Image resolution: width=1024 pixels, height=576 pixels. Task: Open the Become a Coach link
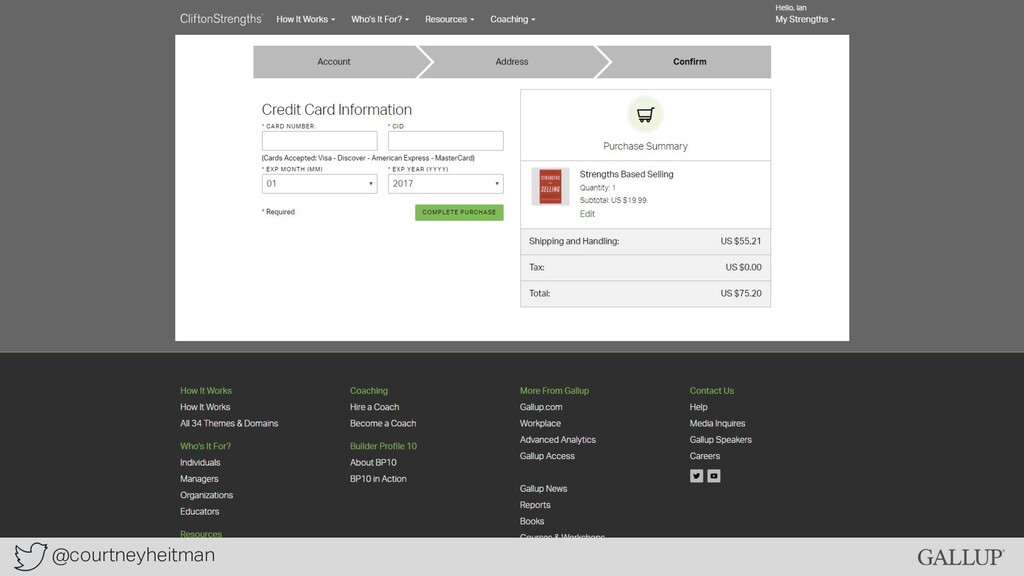[x=383, y=423]
